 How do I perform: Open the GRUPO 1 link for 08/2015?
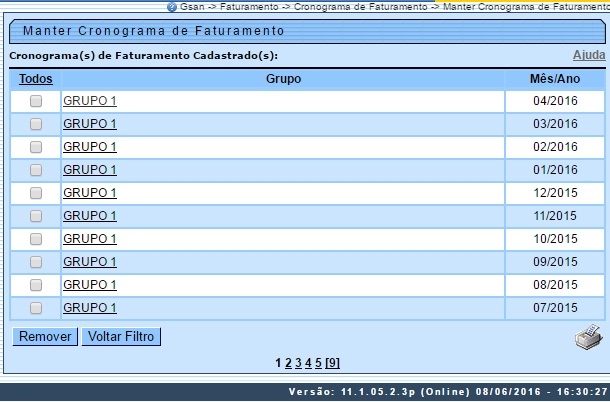pyautogui.click(x=90, y=284)
